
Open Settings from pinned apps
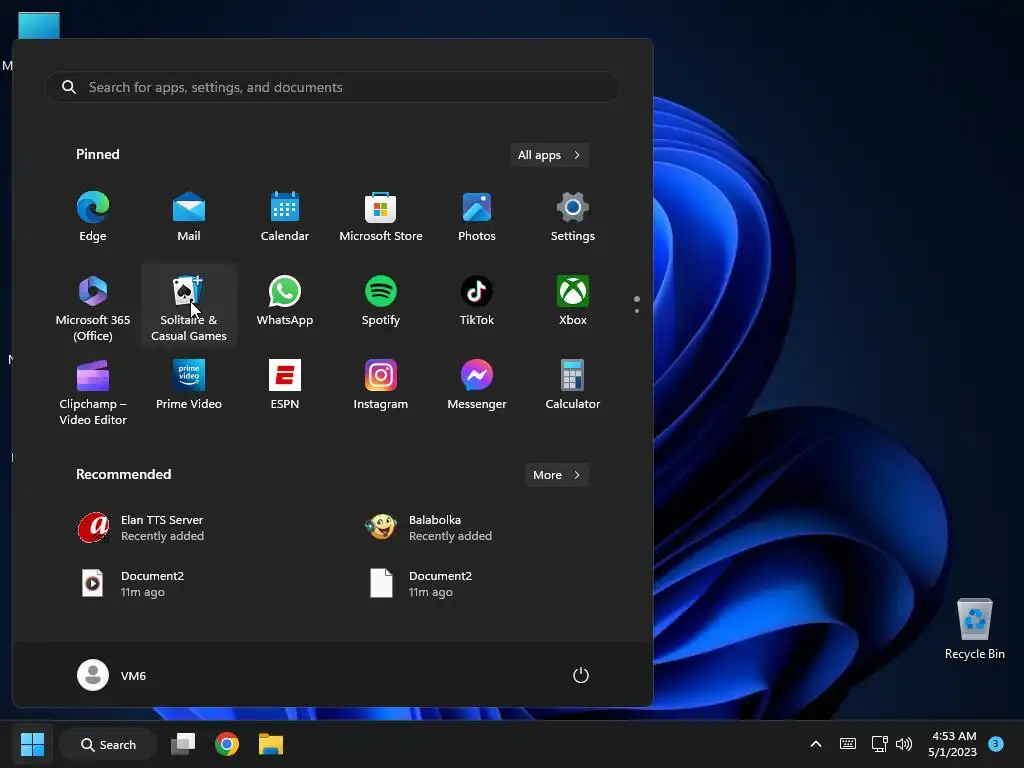tap(573, 217)
